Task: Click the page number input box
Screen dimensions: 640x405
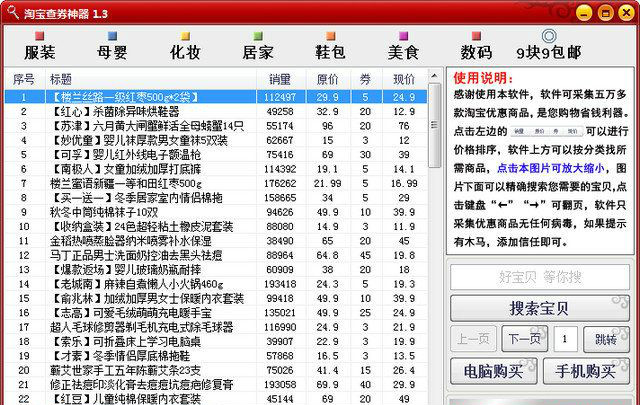Action: (x=565, y=339)
